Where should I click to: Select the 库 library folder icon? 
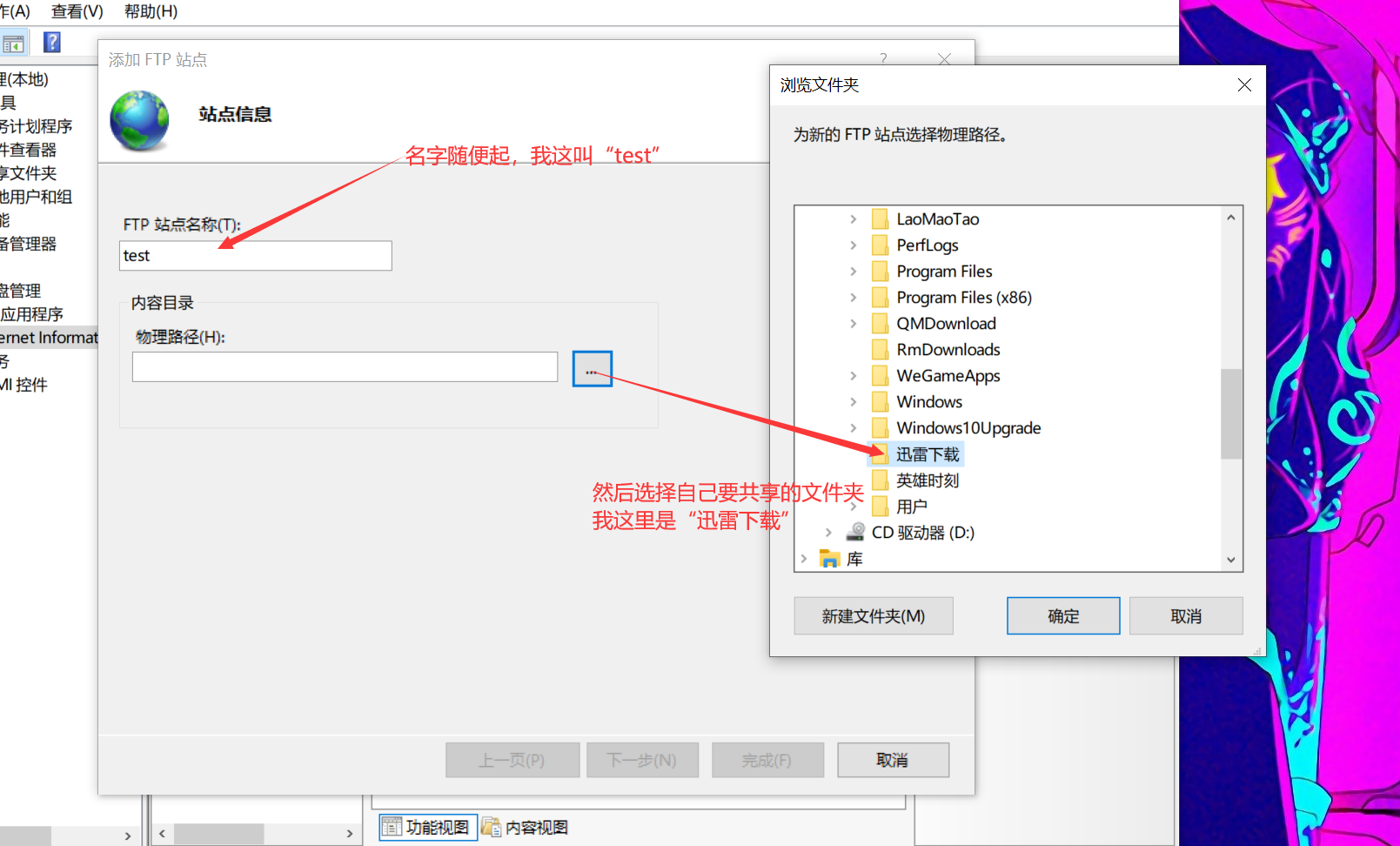pyautogui.click(x=830, y=559)
